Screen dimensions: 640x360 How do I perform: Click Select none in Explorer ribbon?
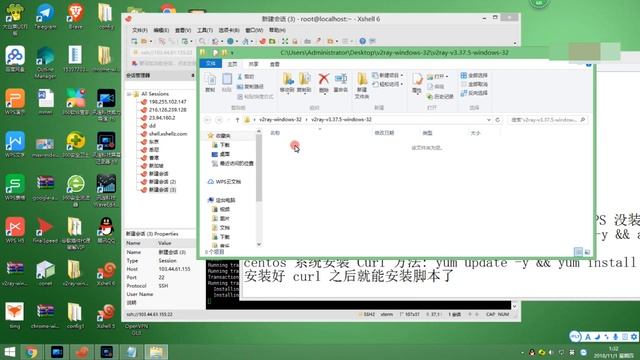474,84
